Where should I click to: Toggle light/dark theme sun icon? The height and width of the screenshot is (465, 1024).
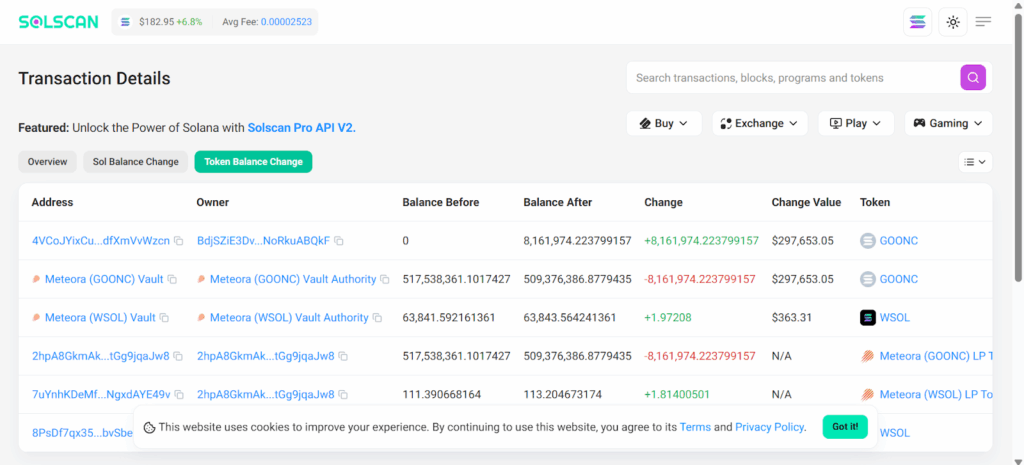pos(953,22)
